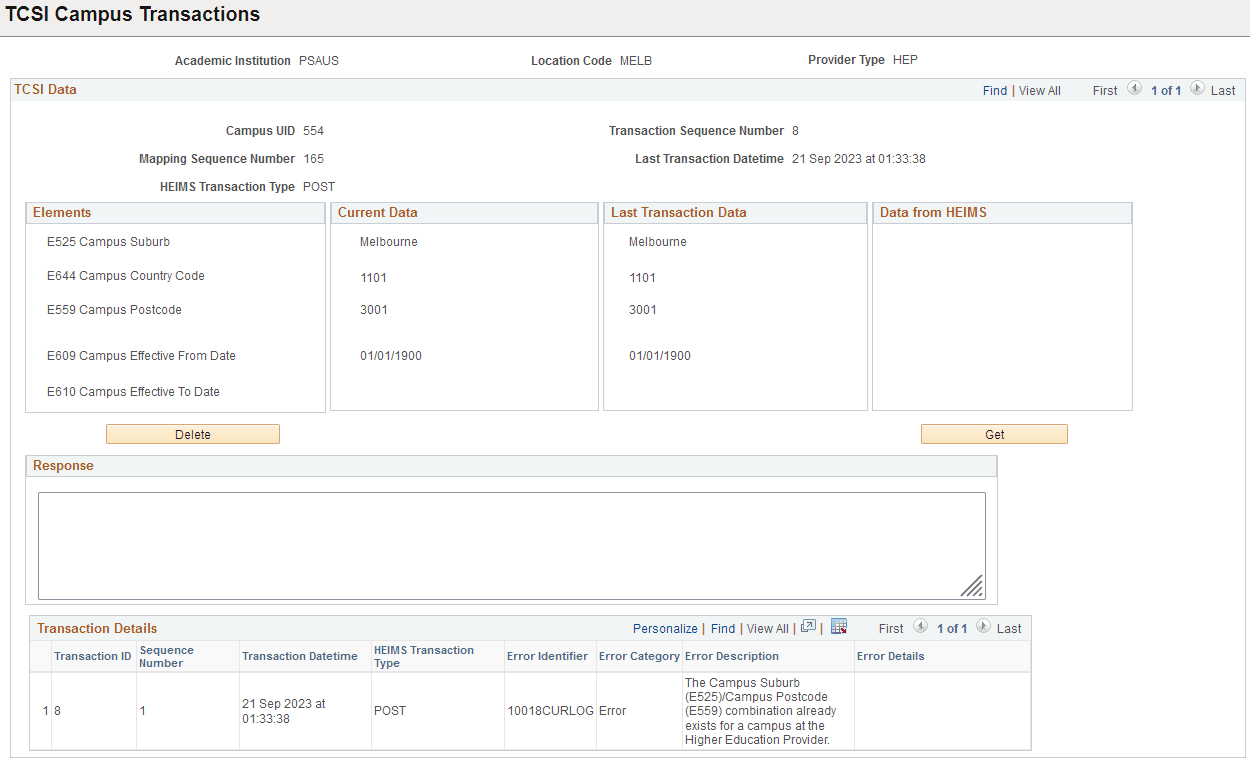Jump to First in Transaction Details navigation
The width and height of the screenshot is (1250, 760).
pyautogui.click(x=890, y=628)
